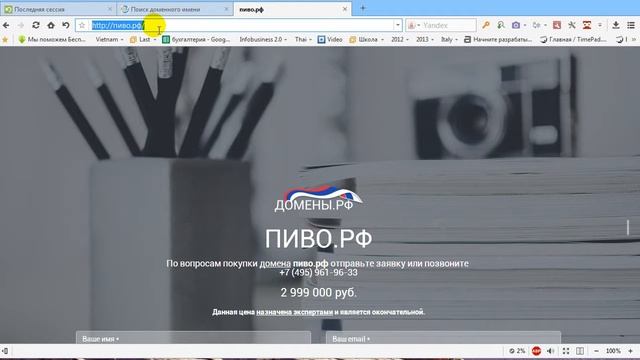Open the crossed tools icon
This screenshot has height=360, width=640.
point(572,25)
